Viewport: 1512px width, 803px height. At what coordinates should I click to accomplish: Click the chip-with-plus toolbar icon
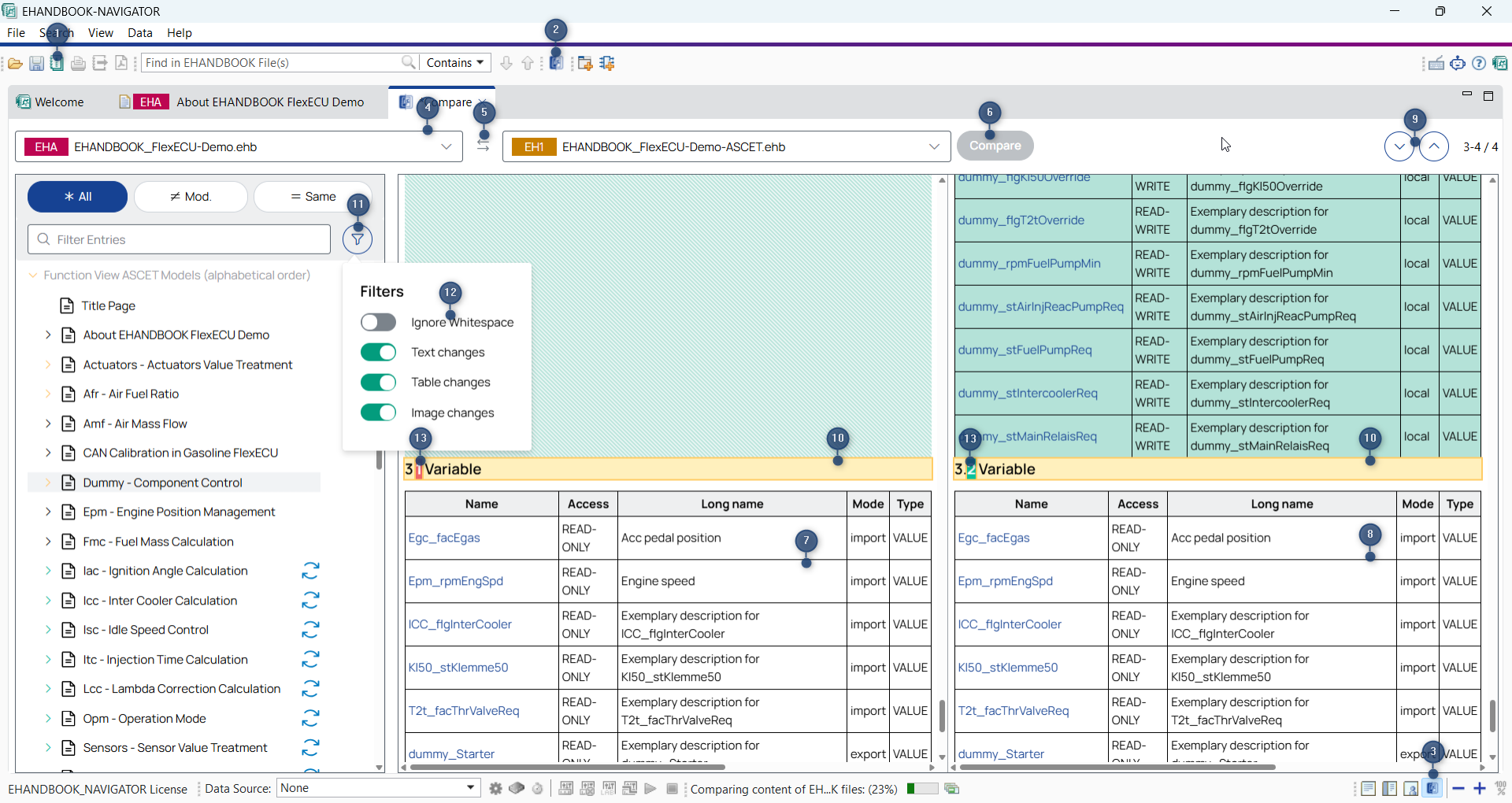point(606,63)
